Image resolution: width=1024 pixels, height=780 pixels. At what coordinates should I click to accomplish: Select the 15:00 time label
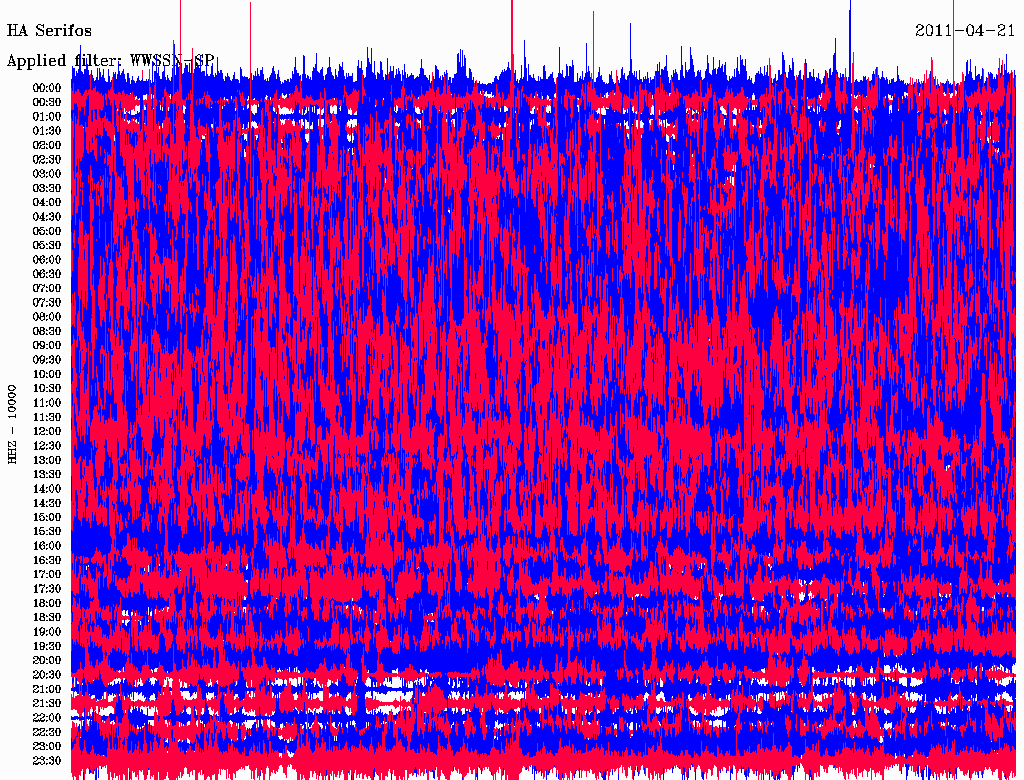(x=47, y=517)
